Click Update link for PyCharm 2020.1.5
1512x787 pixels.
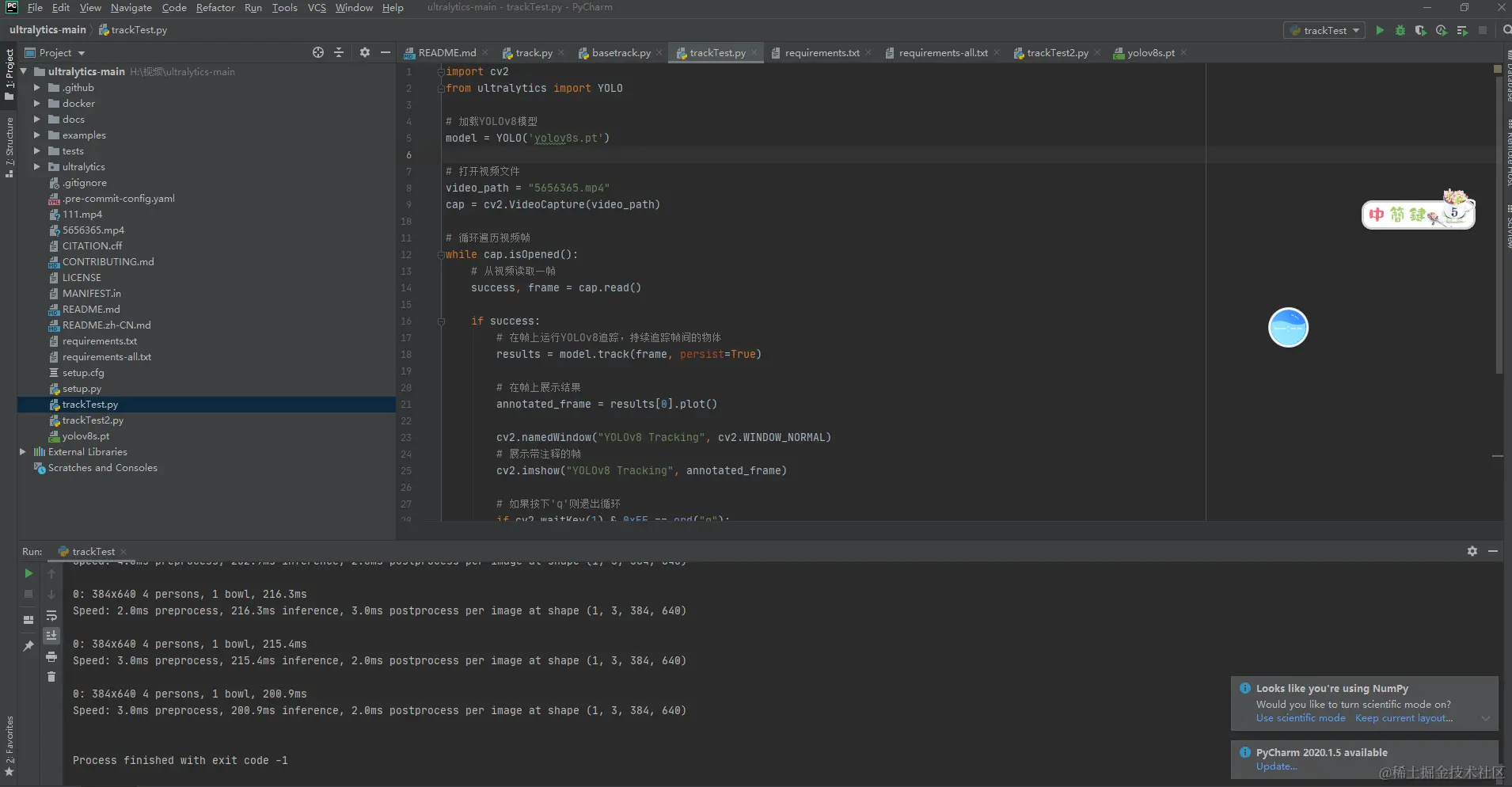pyautogui.click(x=1276, y=766)
